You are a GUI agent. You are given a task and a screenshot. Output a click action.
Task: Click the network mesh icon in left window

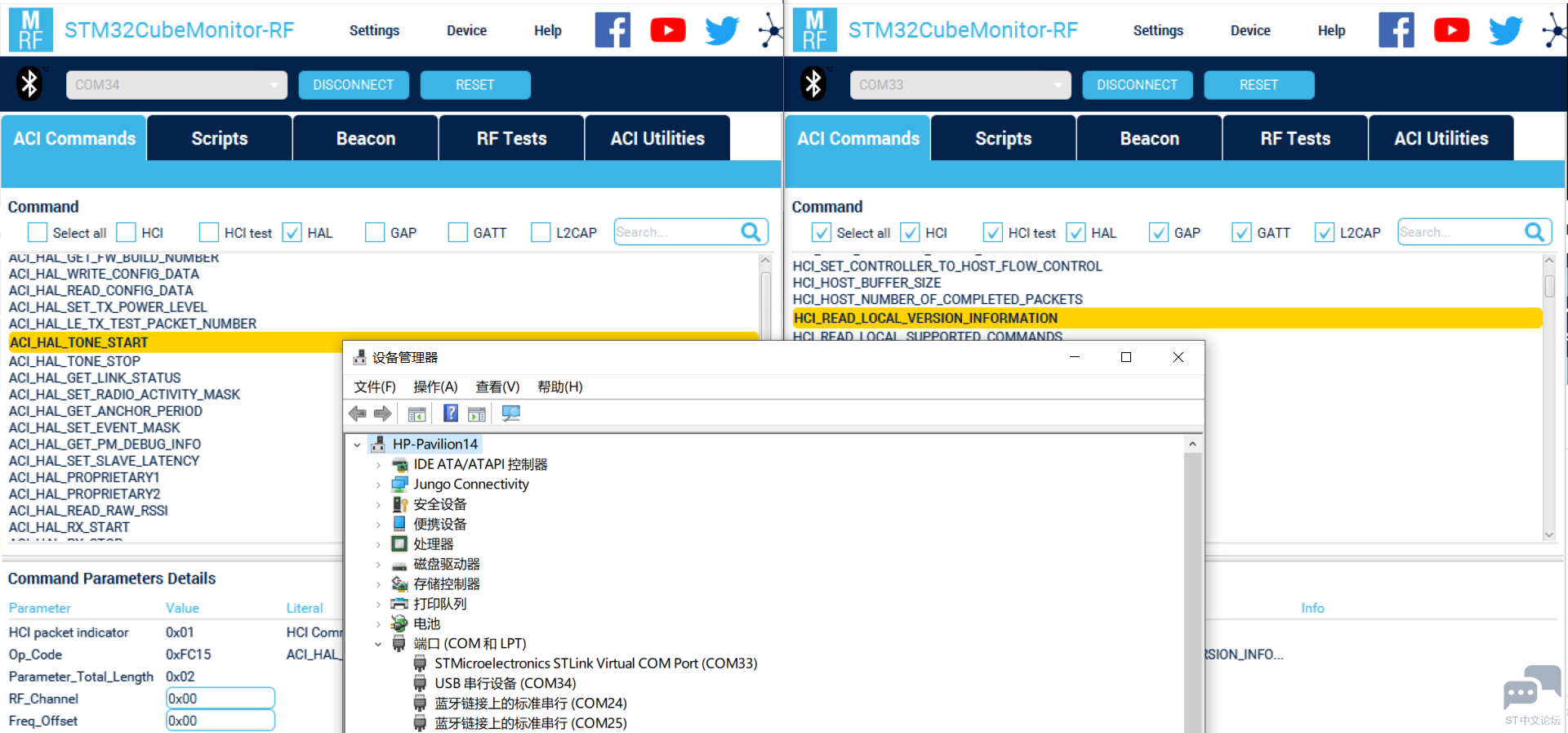click(770, 30)
